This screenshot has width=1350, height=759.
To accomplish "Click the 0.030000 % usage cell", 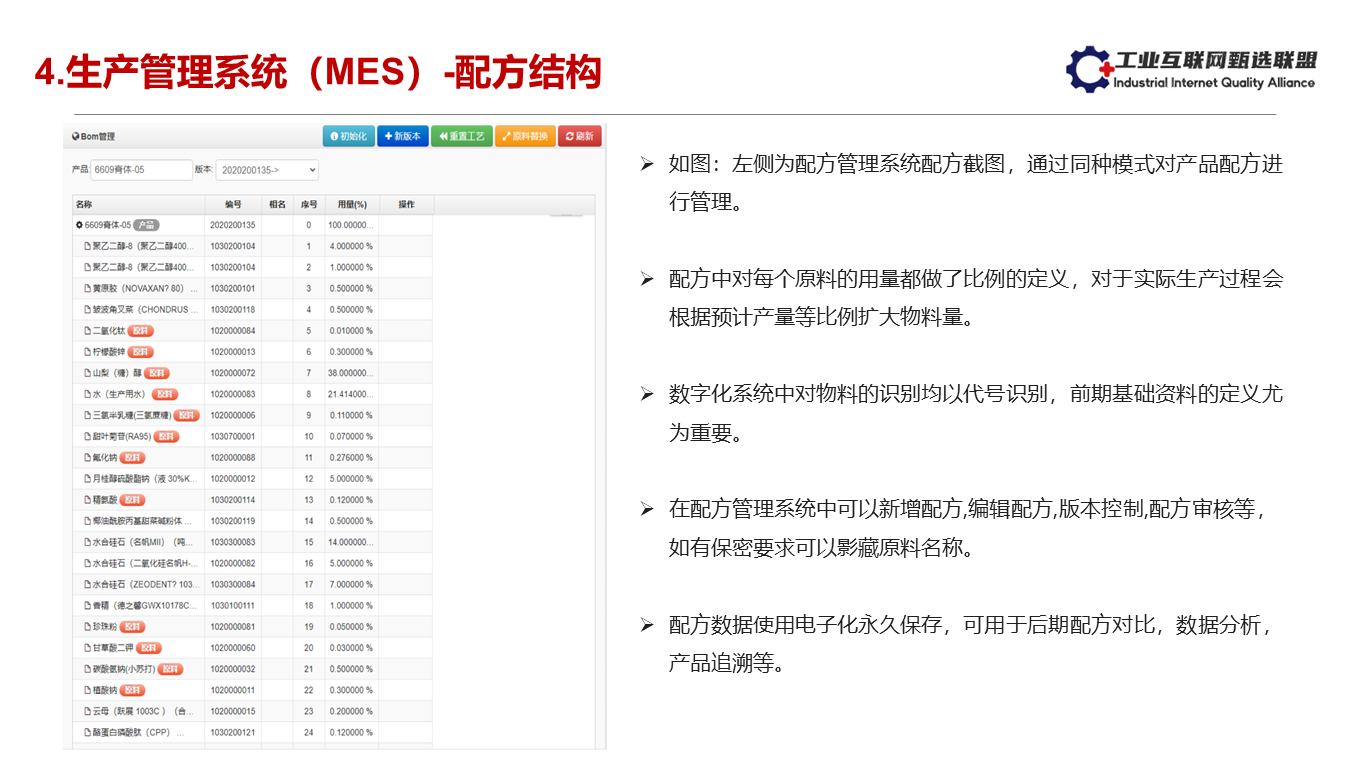I will coord(351,648).
